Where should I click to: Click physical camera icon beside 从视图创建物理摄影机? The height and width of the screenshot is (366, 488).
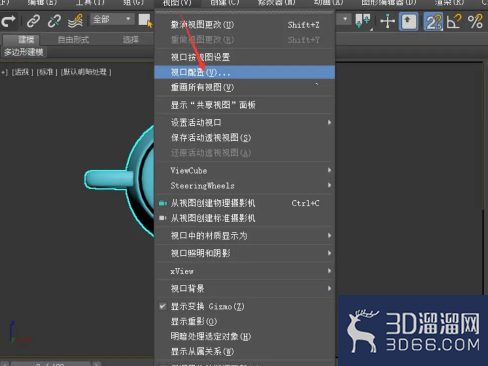pyautogui.click(x=163, y=203)
